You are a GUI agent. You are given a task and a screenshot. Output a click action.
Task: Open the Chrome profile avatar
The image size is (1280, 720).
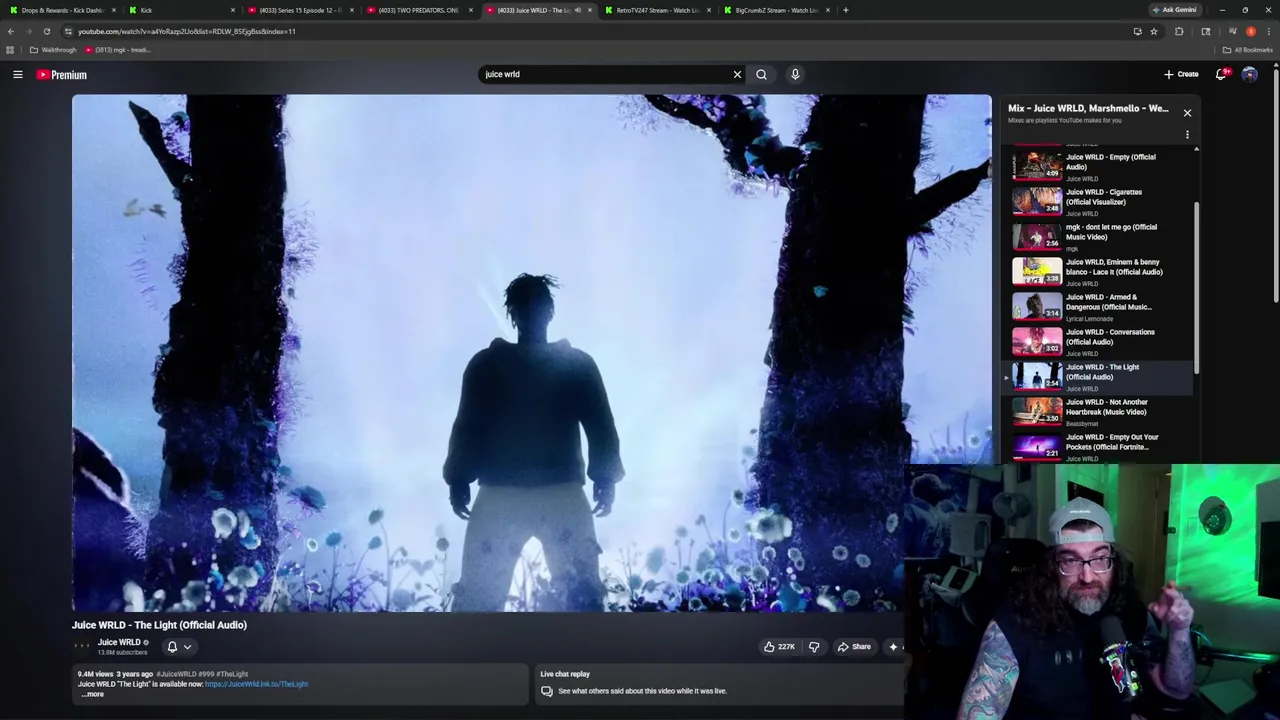click(1251, 31)
